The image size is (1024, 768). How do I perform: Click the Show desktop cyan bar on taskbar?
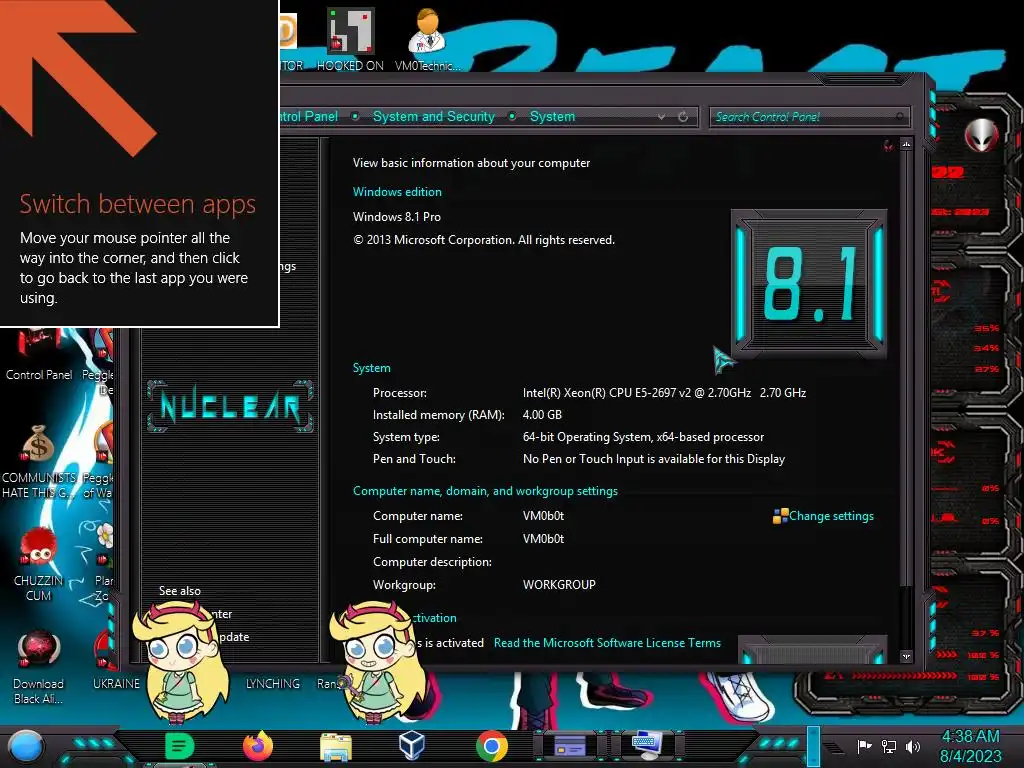point(813,745)
